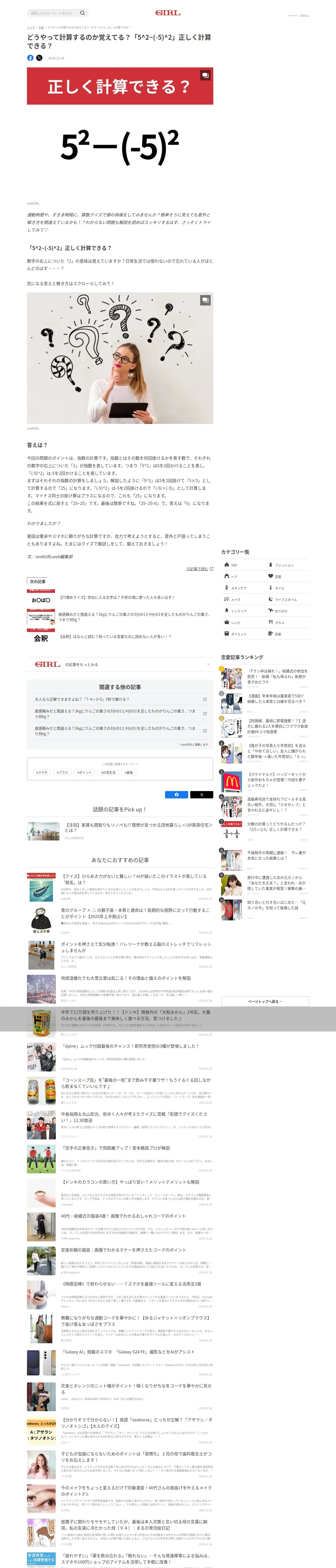Open 今のメイクをちょっと変えるだけ article
This screenshot has height=1568, width=336.
coord(136,1491)
